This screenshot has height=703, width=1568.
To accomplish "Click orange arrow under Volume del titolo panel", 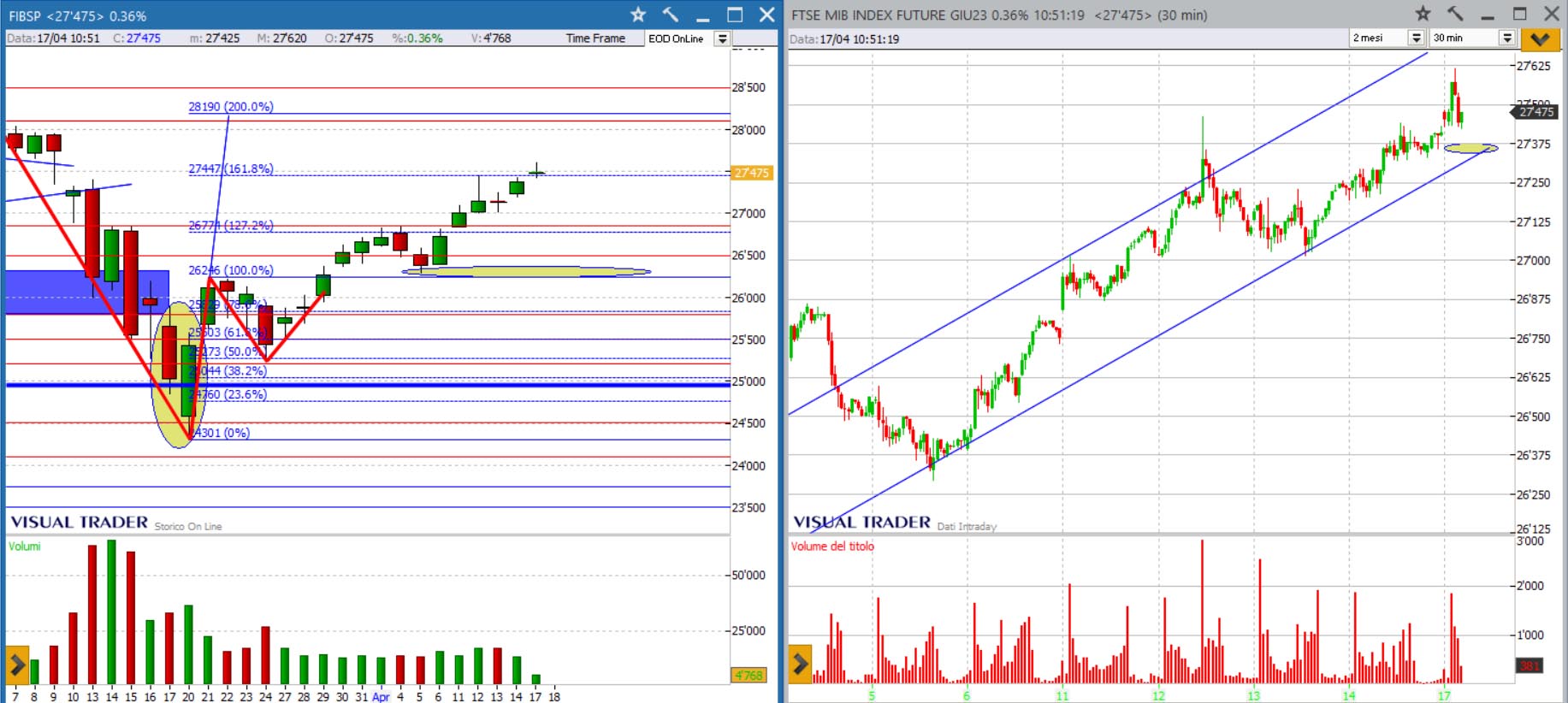I will 800,664.
